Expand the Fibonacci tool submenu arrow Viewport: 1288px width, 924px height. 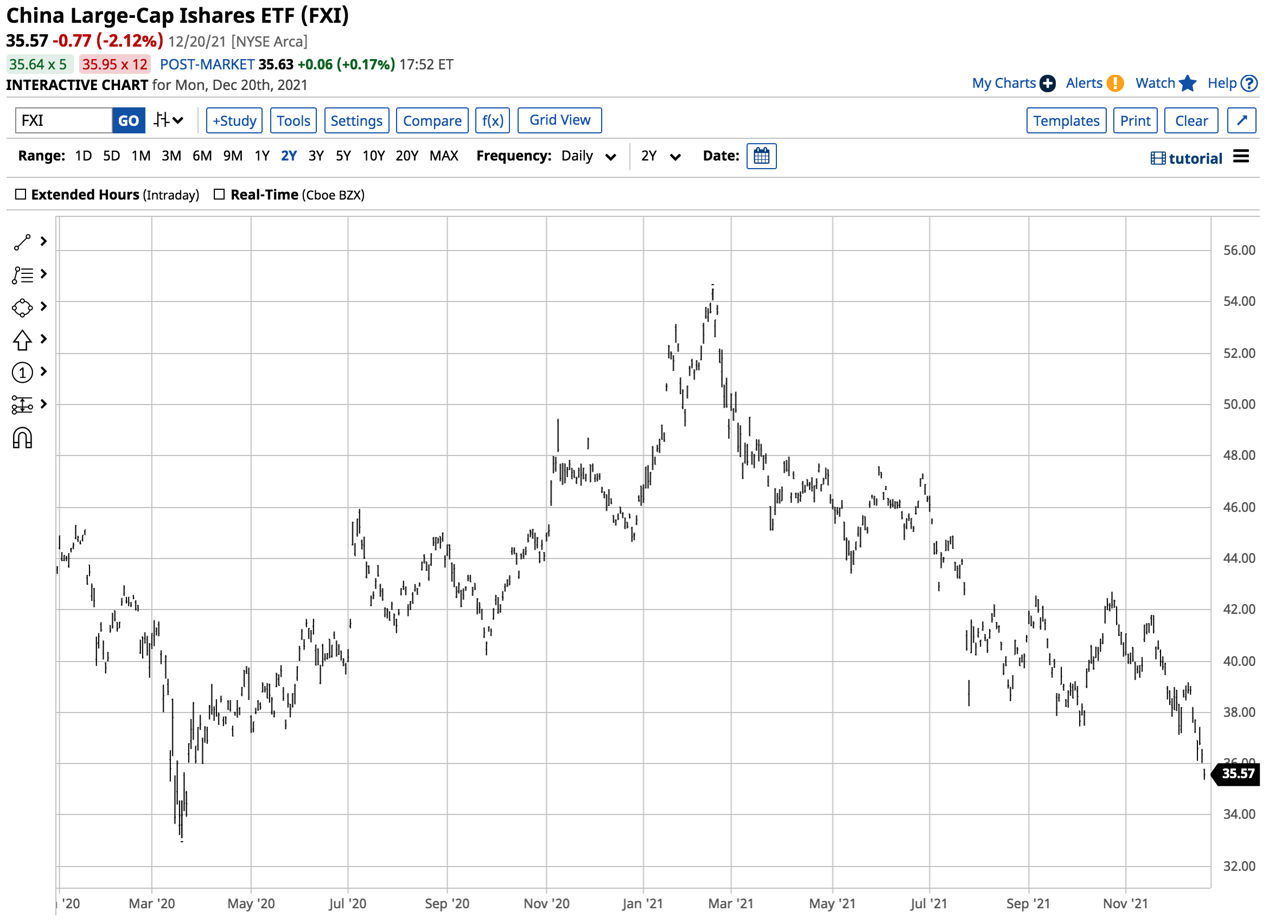[44, 274]
